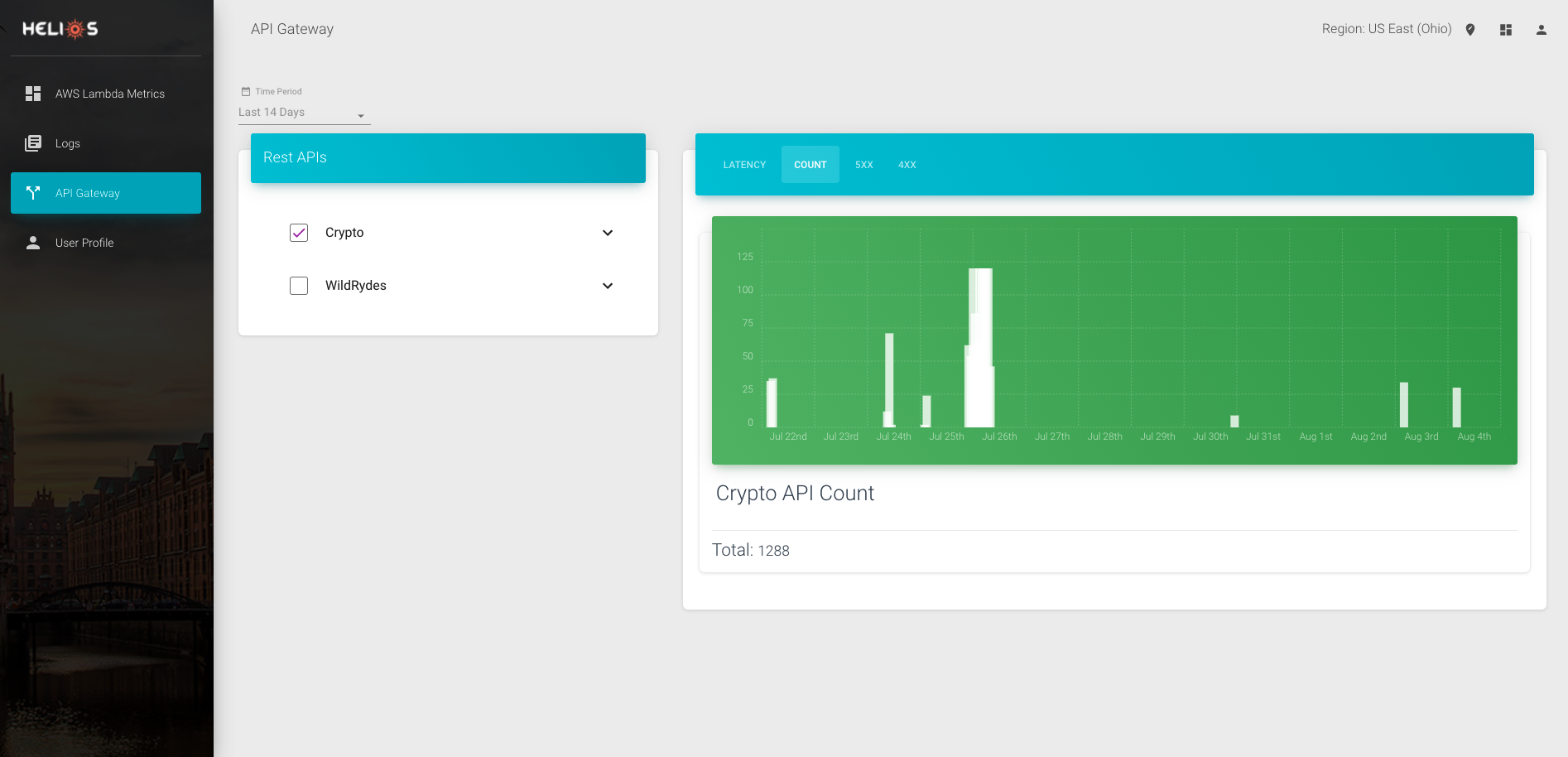Viewport: 1568px width, 757px height.
Task: Click the Time Period calendar icon
Action: (245, 91)
